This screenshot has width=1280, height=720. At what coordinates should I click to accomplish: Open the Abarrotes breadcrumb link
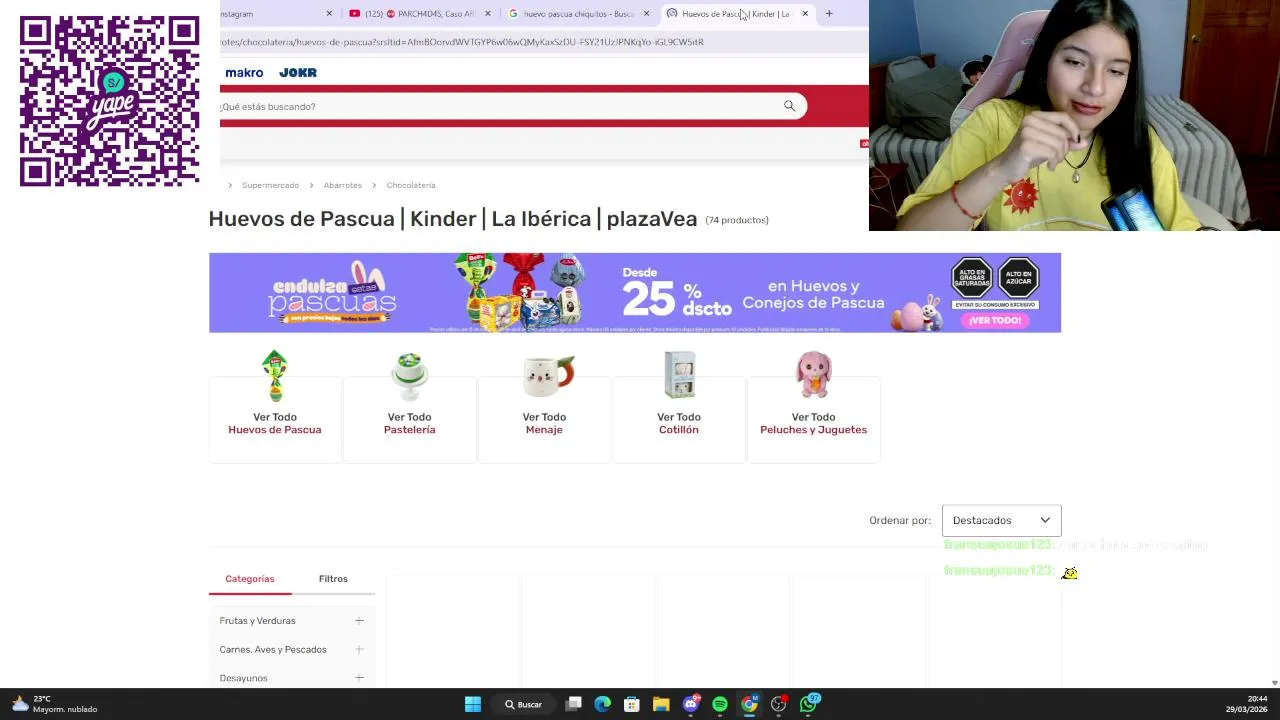(342, 185)
